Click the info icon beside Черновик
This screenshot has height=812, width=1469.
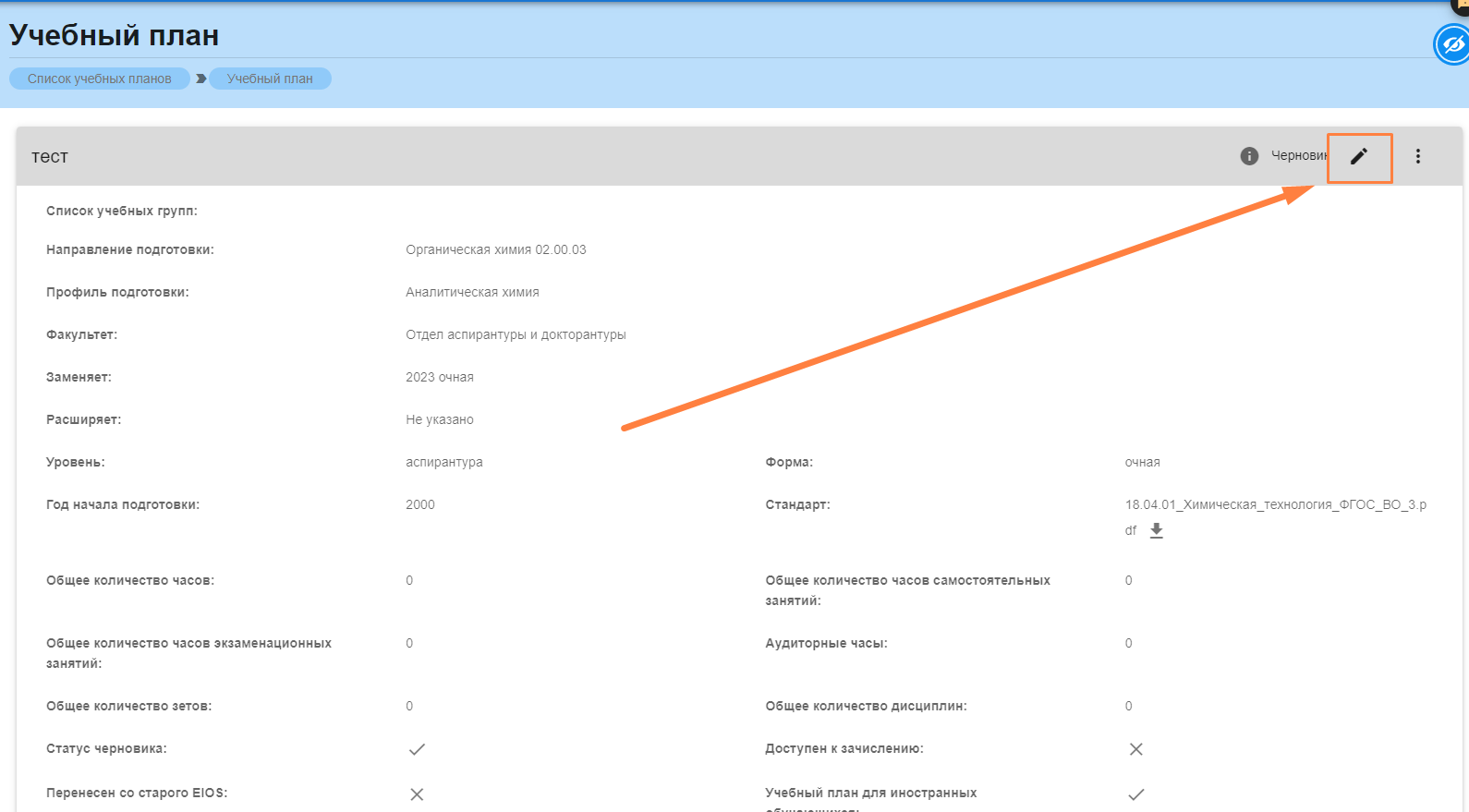tap(1249, 156)
